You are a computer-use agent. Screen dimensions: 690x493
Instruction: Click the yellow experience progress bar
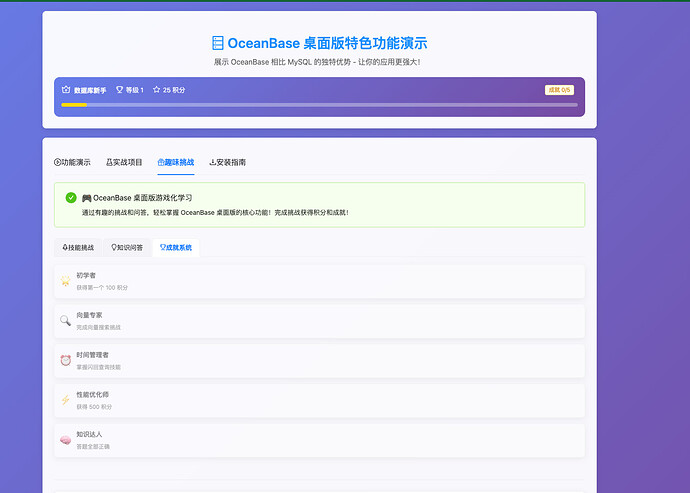click(x=74, y=105)
